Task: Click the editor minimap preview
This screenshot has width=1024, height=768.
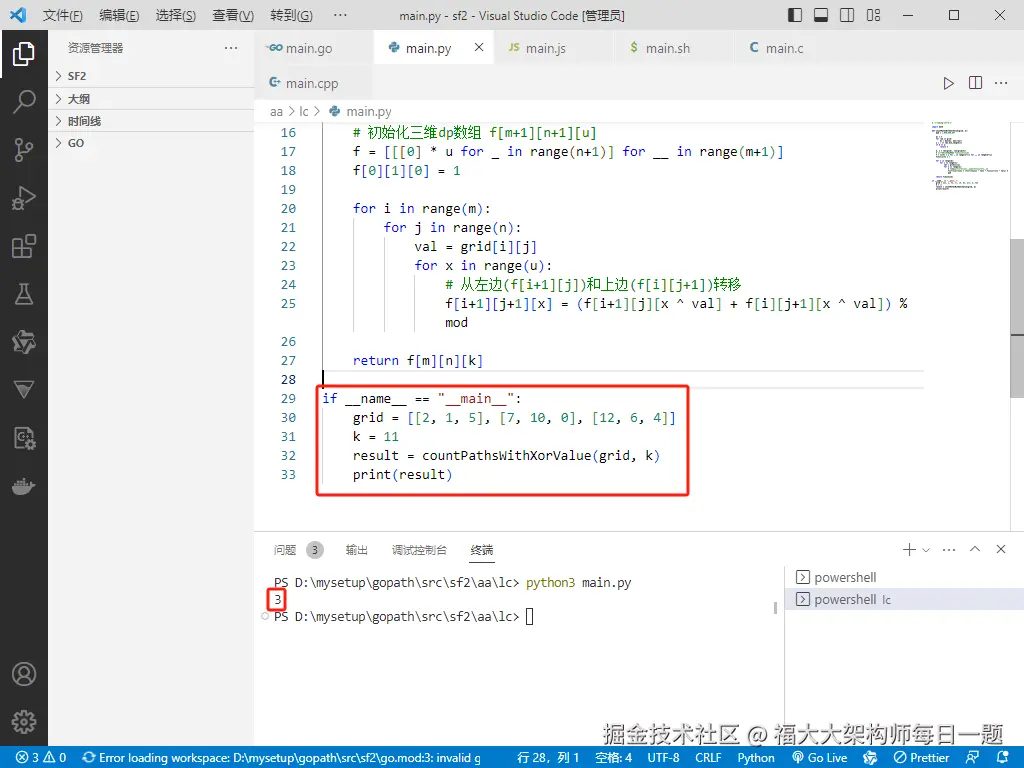Action: pos(970,156)
